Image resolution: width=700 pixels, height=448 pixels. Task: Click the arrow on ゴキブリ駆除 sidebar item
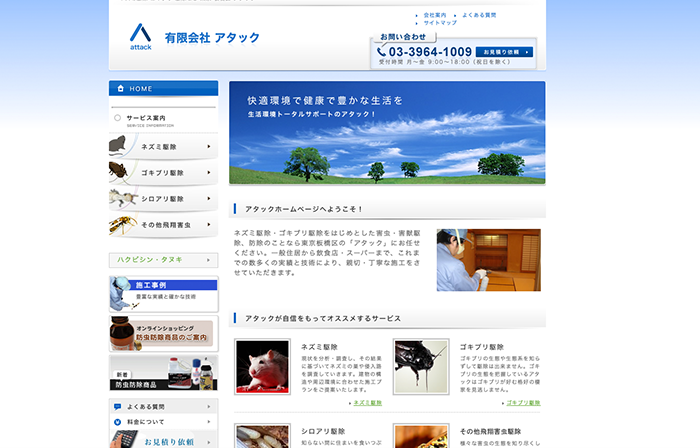[x=208, y=173]
